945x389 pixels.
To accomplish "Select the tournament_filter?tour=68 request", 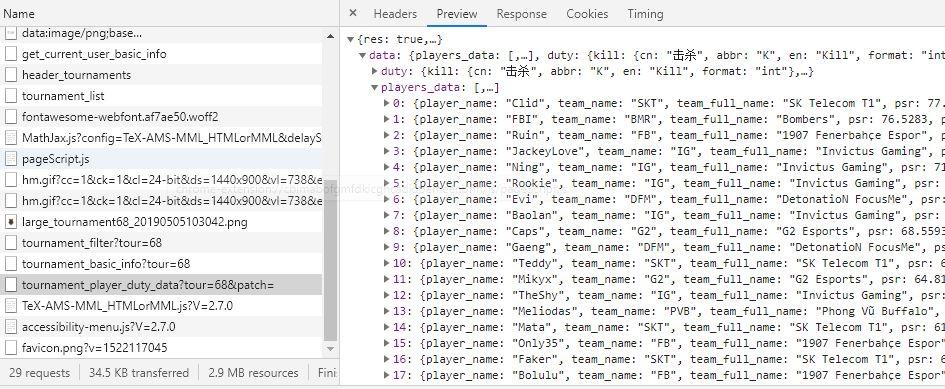I will click(x=161, y=243).
